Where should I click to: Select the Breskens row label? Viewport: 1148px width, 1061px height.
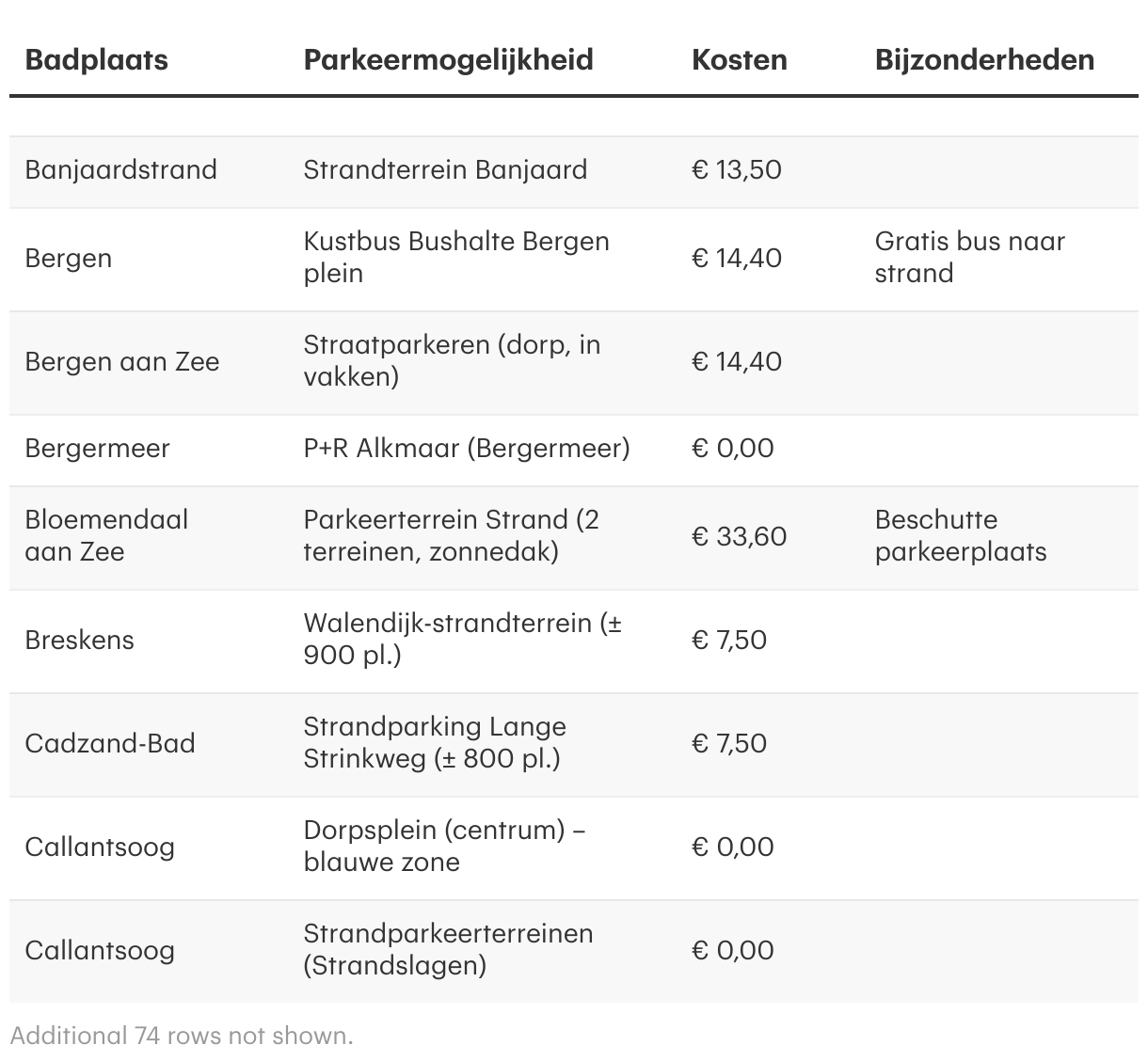79,641
